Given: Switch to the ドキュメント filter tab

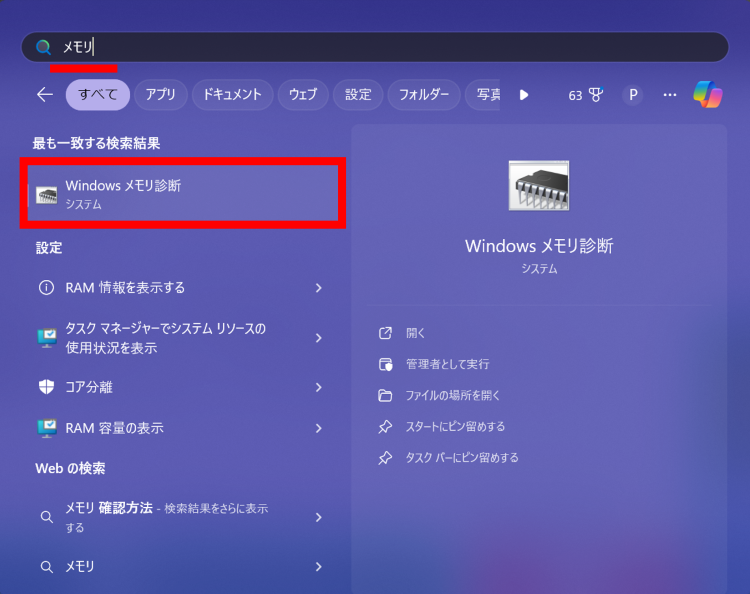Looking at the screenshot, I should tap(232, 95).
